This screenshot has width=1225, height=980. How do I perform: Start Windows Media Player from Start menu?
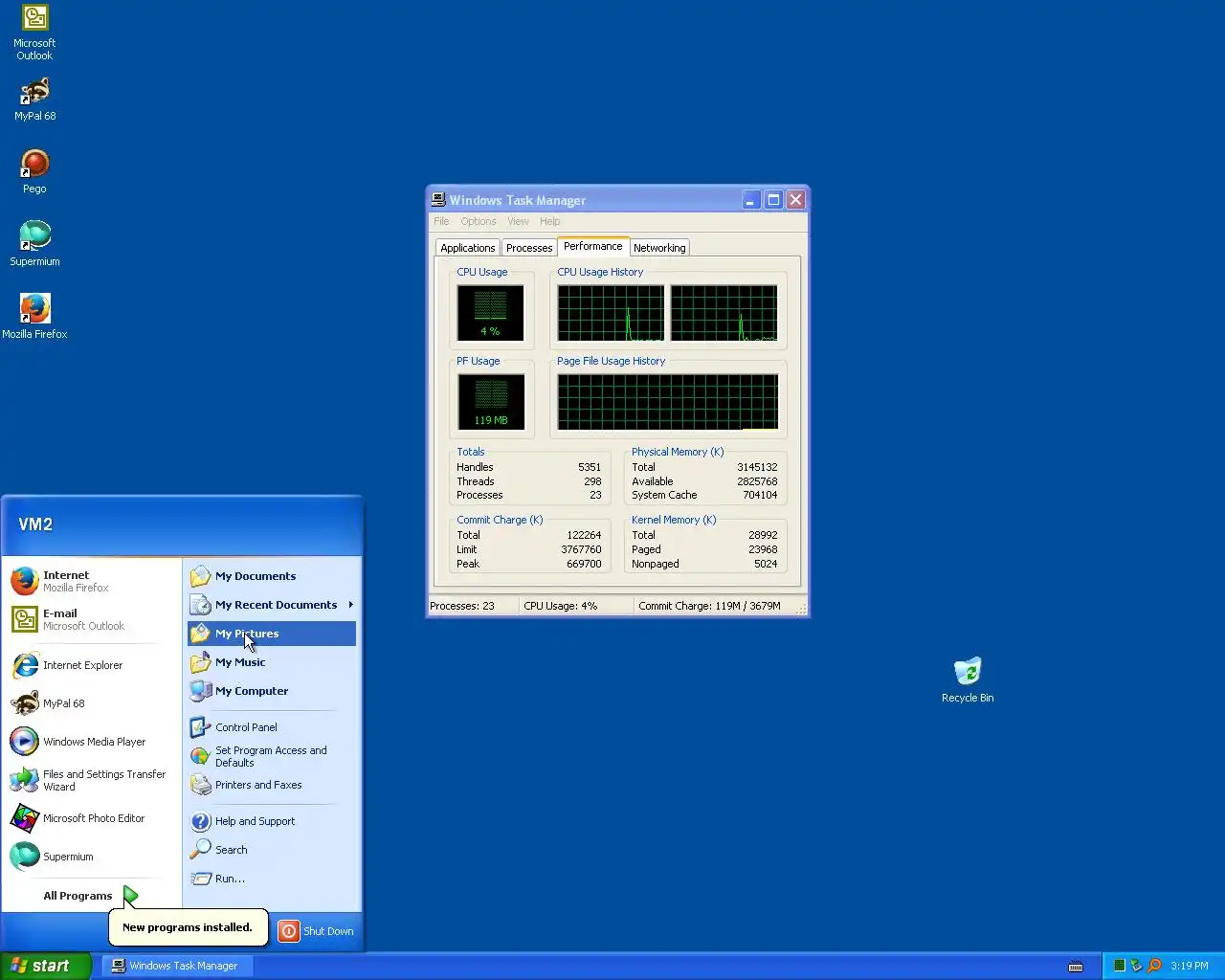click(92, 742)
